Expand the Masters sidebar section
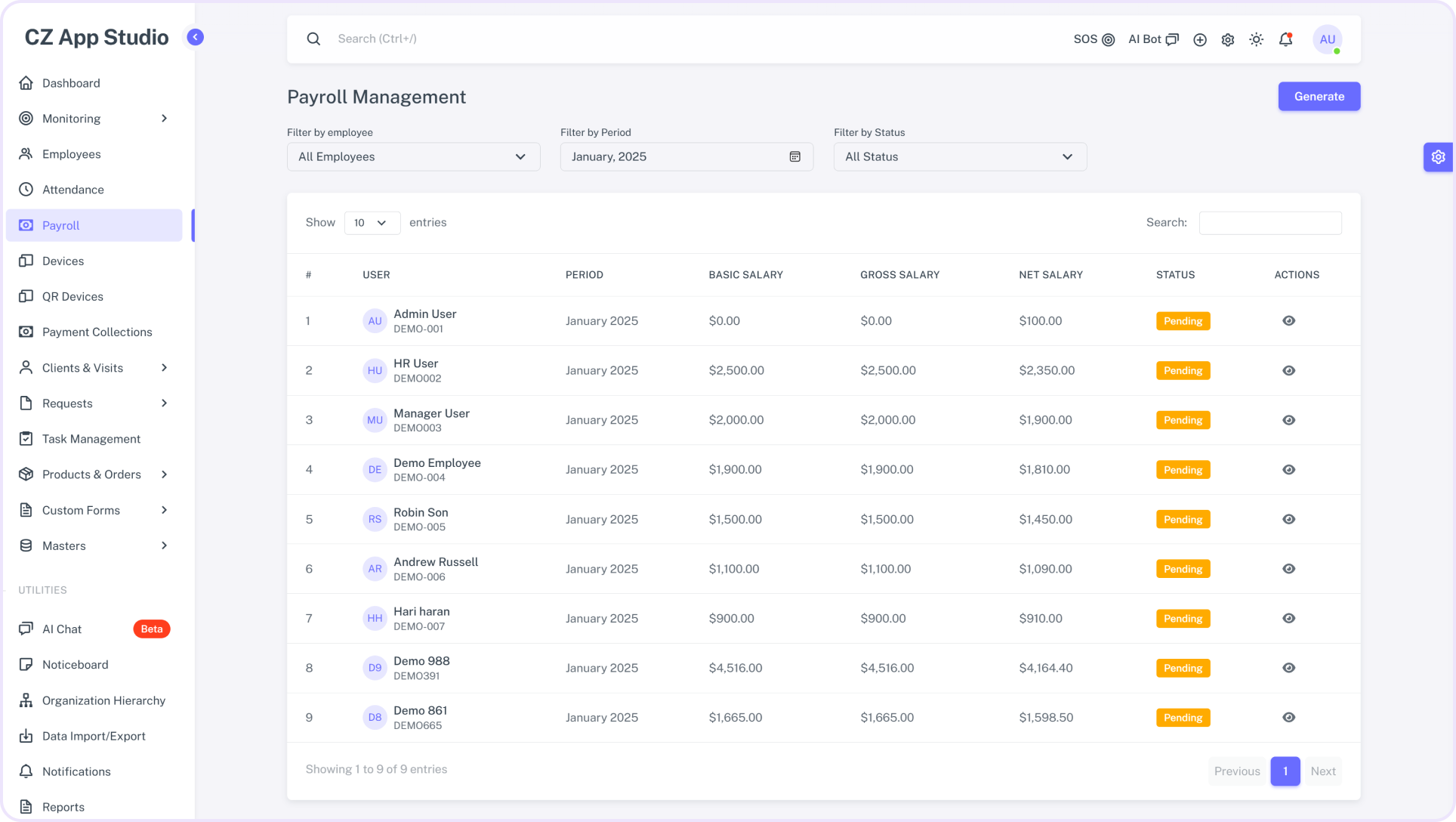The height and width of the screenshot is (822, 1456). [x=94, y=545]
